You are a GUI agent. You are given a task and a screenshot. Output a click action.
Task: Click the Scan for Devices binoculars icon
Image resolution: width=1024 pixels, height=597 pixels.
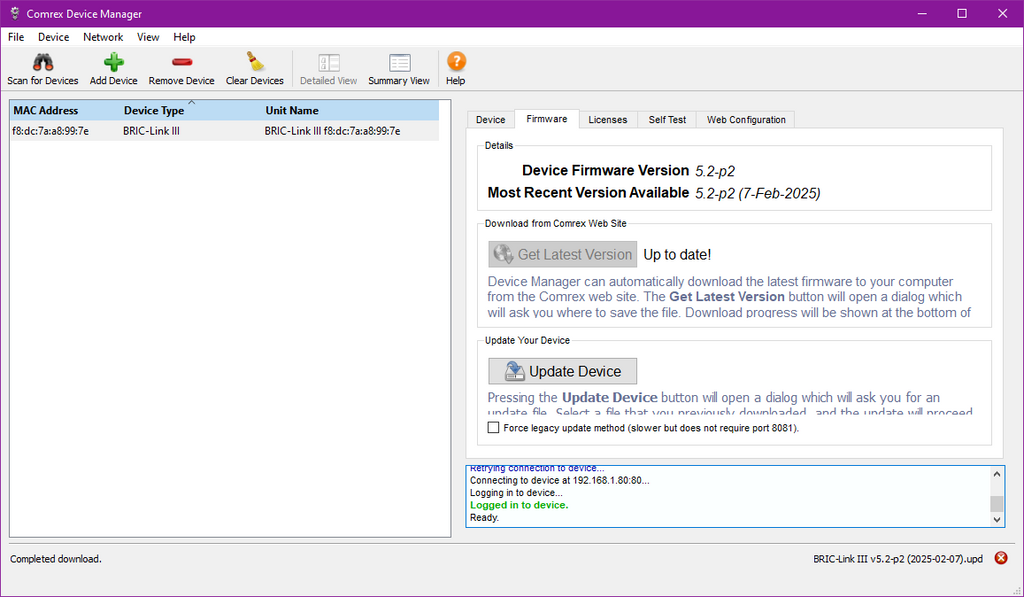(42, 63)
